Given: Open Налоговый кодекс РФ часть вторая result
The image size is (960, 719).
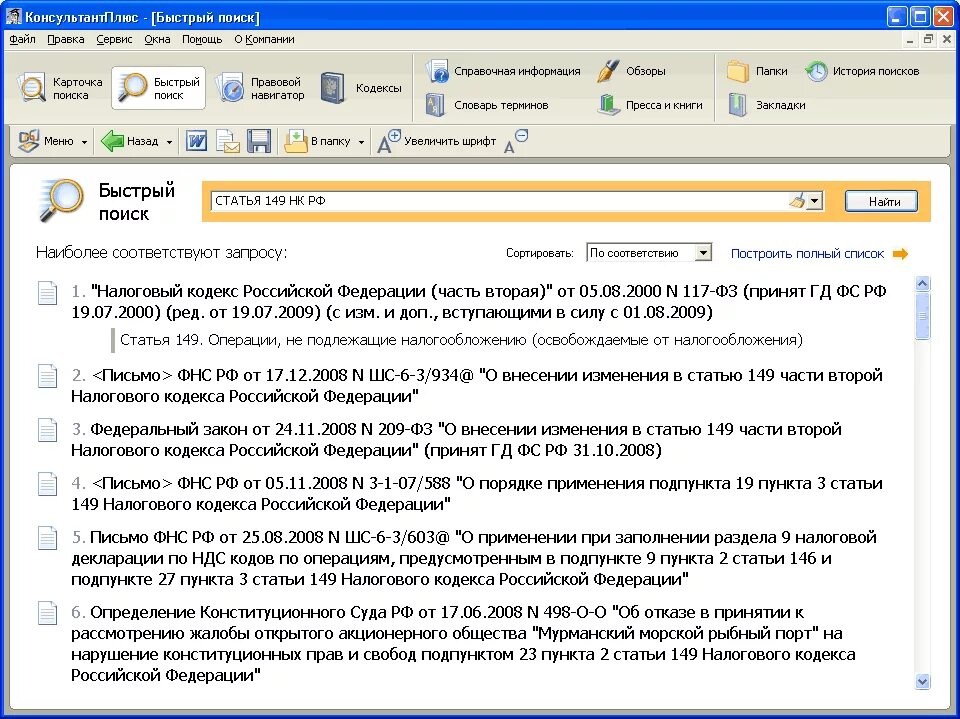Looking at the screenshot, I should click(479, 301).
